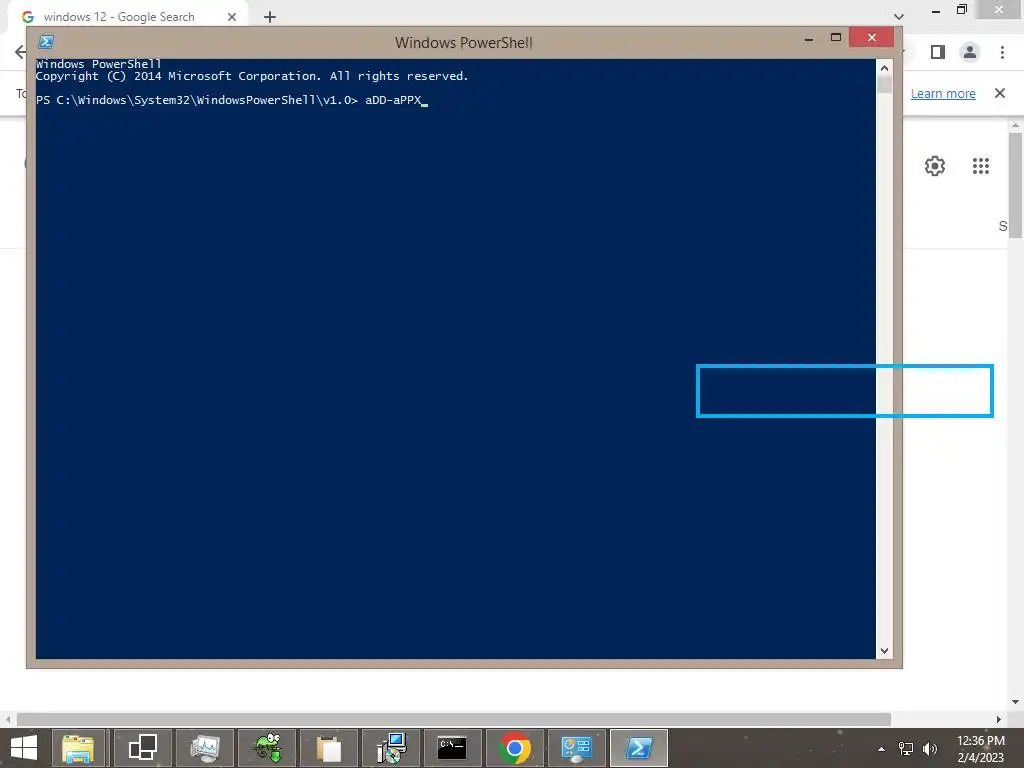Dismiss the Chrome infobar with X

pyautogui.click(x=1000, y=93)
